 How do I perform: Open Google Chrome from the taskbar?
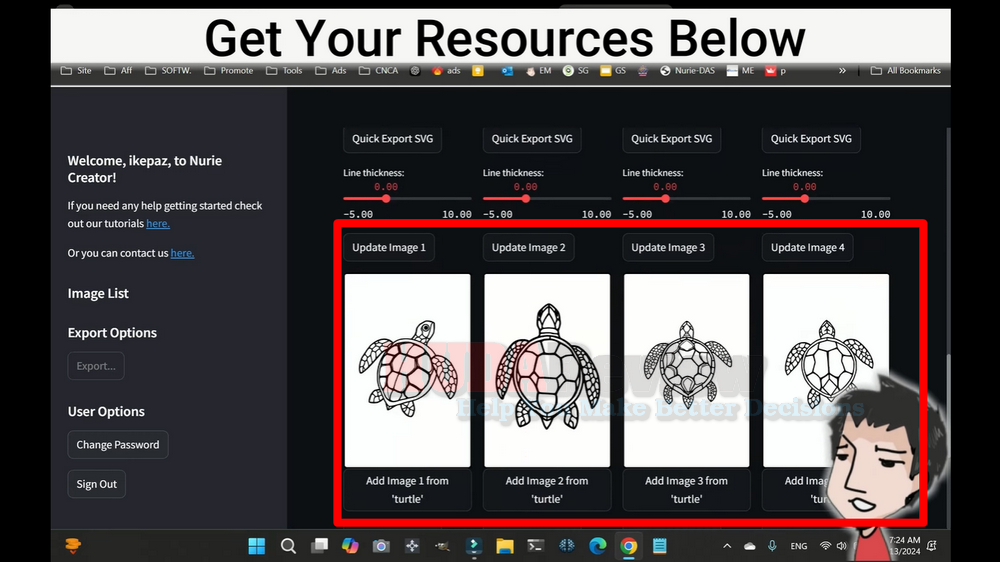coord(628,546)
